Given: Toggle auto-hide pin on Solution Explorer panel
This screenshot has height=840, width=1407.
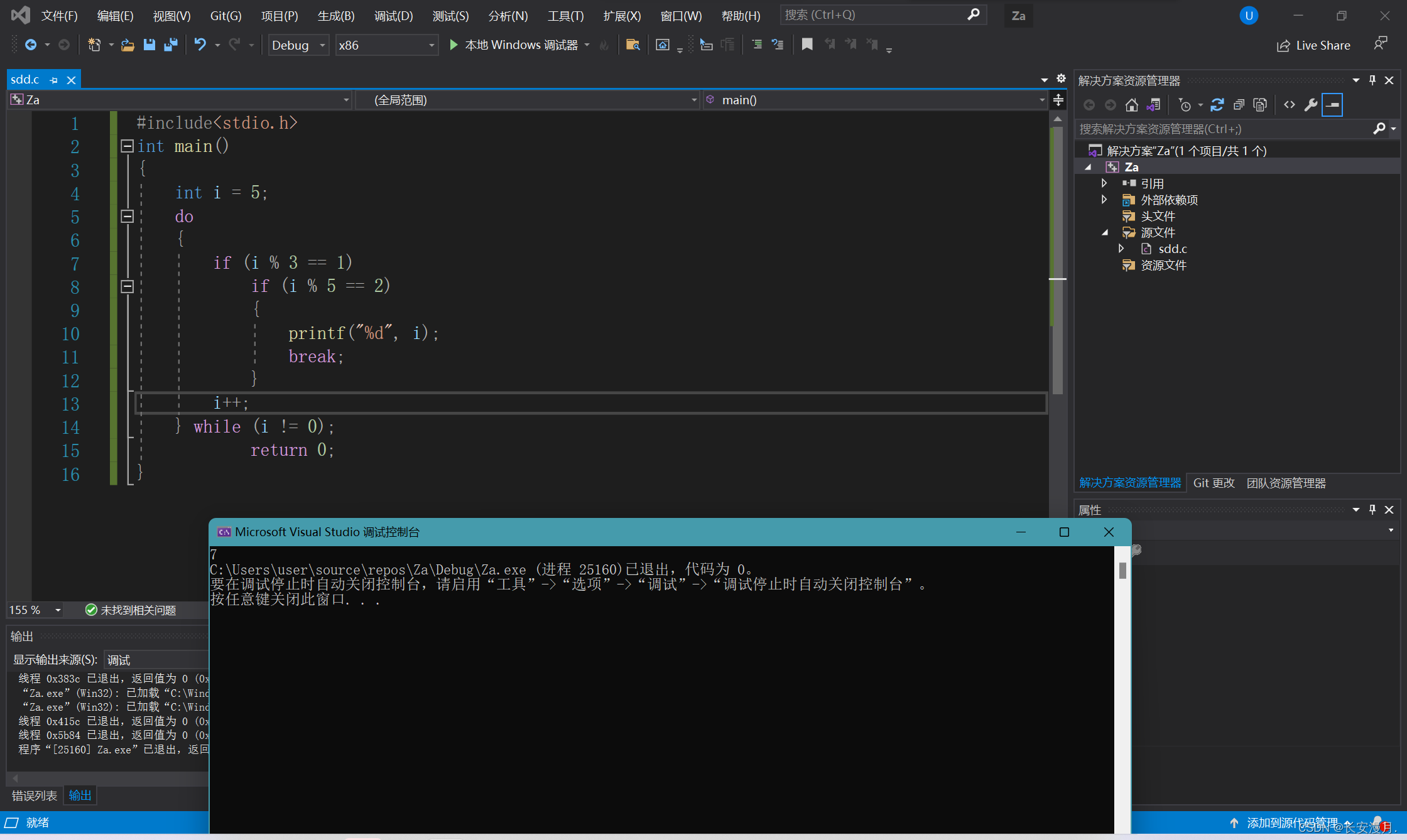Looking at the screenshot, I should (x=1372, y=80).
